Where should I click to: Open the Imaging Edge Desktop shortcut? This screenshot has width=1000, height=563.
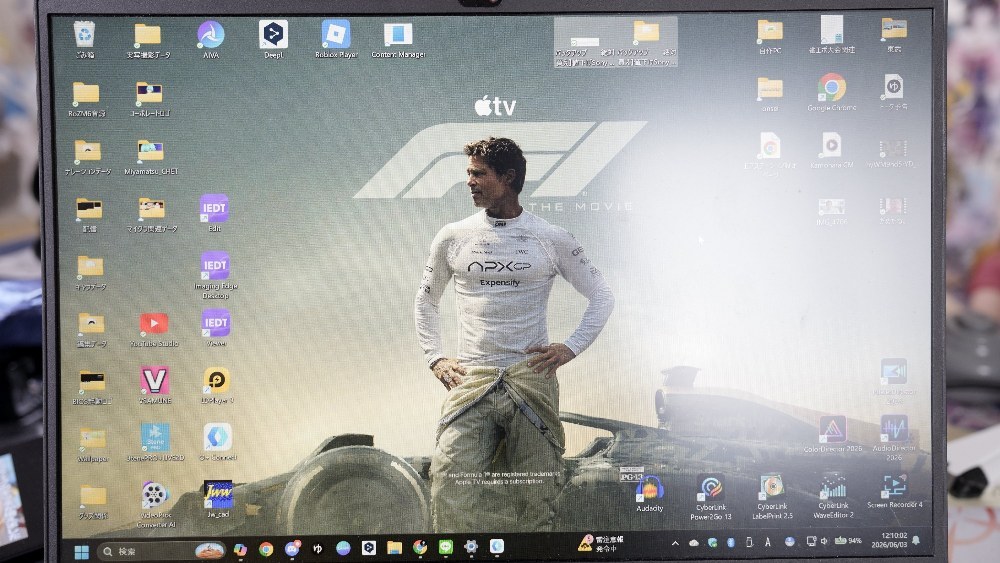pos(216,275)
